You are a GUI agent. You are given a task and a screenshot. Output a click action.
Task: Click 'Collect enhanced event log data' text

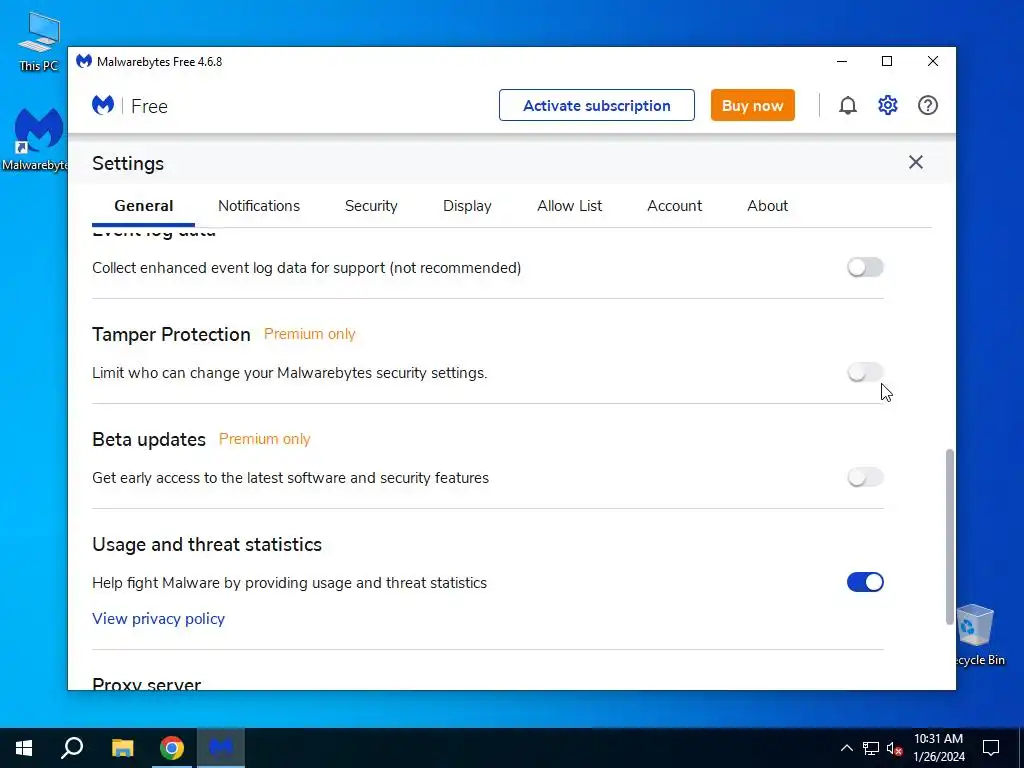[x=306, y=268]
